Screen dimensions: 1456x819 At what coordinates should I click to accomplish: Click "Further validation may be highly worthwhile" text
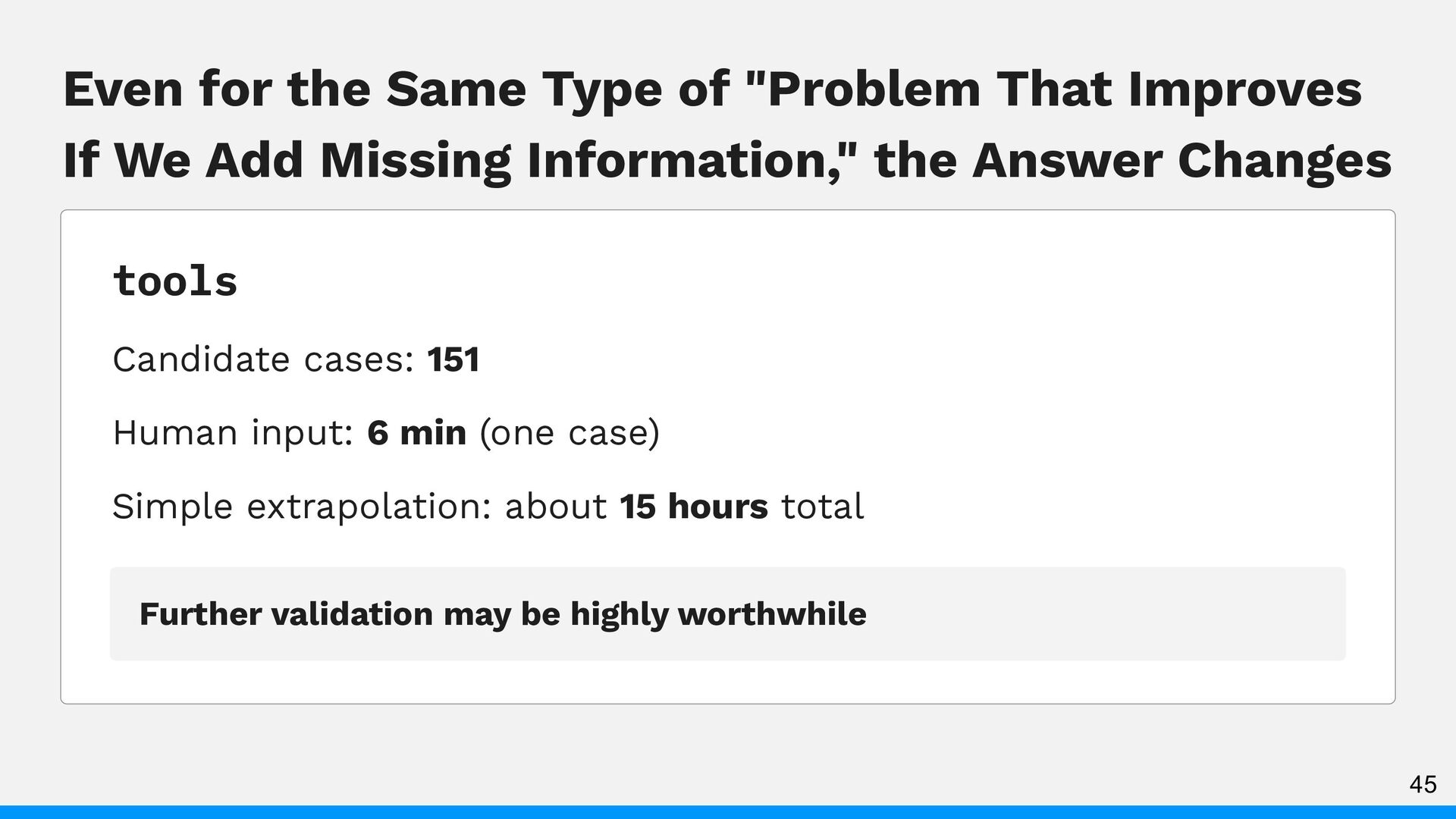pos(503,614)
